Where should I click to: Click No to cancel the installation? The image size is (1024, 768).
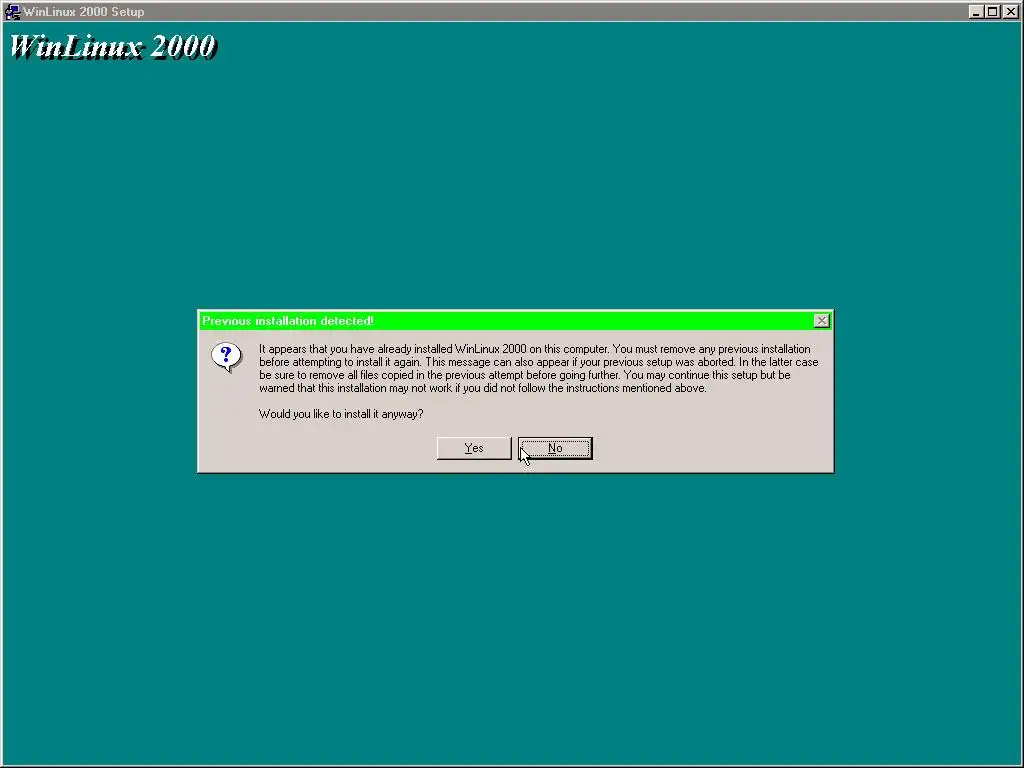coord(555,448)
